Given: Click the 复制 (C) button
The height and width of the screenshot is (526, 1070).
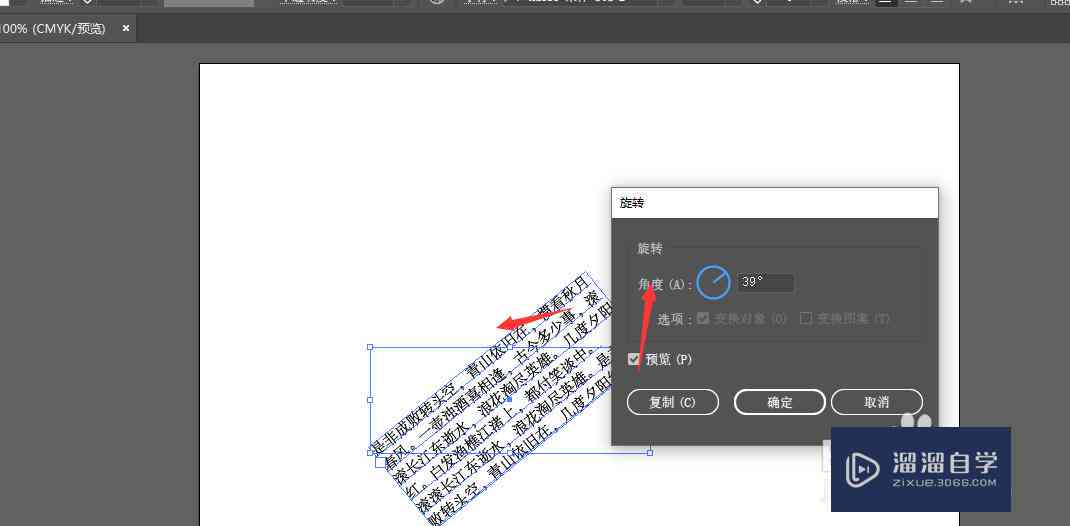Looking at the screenshot, I should [672, 402].
